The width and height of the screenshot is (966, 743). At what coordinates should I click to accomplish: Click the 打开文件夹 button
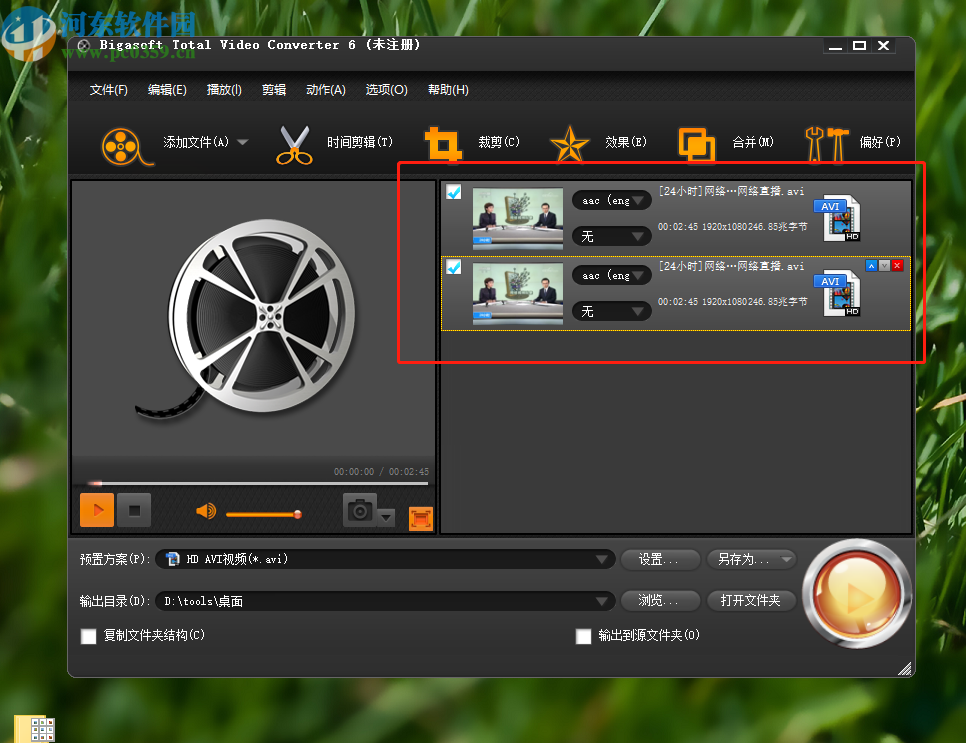[751, 600]
